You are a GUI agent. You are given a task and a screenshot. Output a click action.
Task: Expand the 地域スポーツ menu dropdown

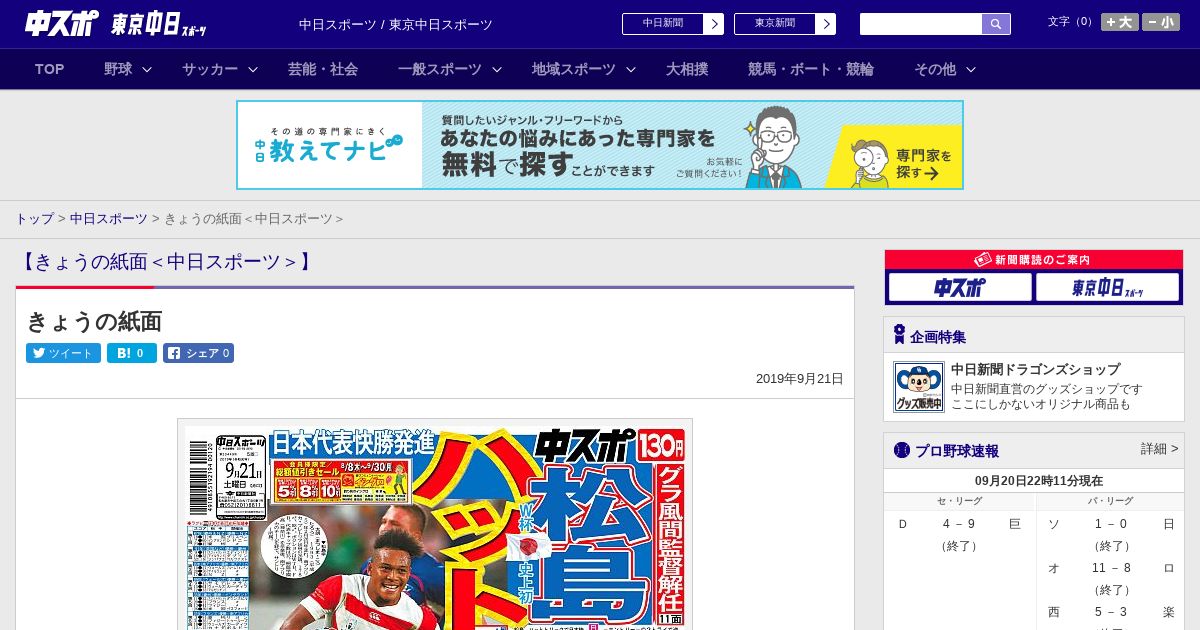[x=584, y=69]
